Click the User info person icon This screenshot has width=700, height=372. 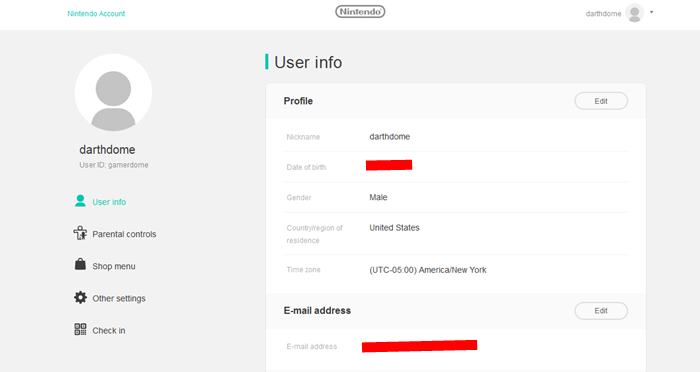[x=80, y=201]
